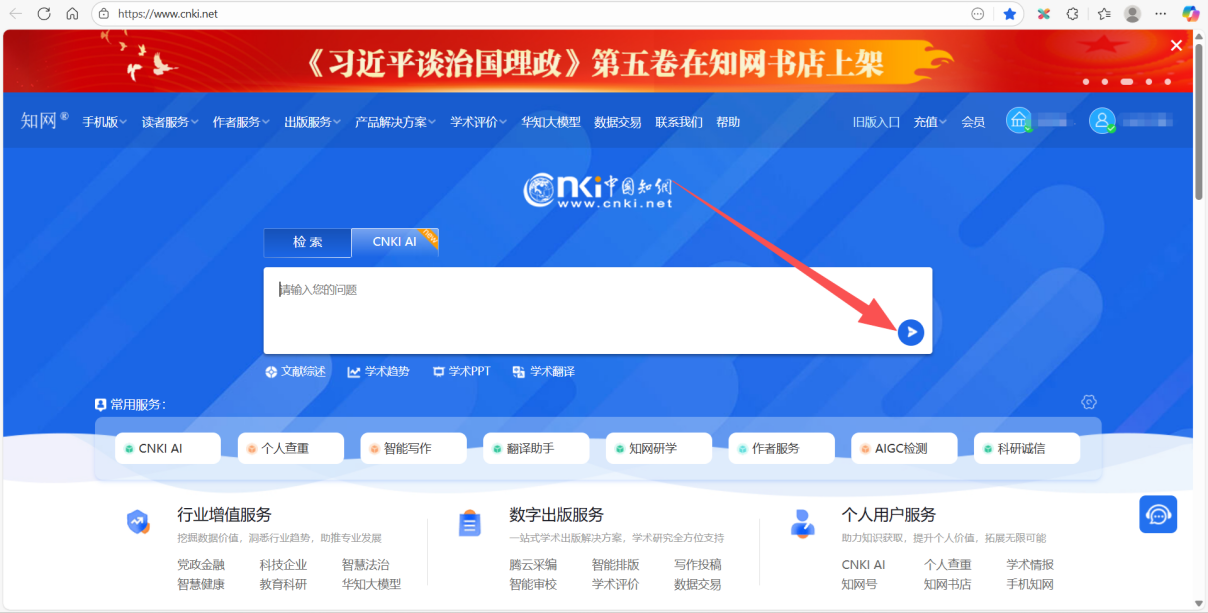Launch the Copilot sidebar icon
The image size is (1208, 613).
click(x=1190, y=14)
